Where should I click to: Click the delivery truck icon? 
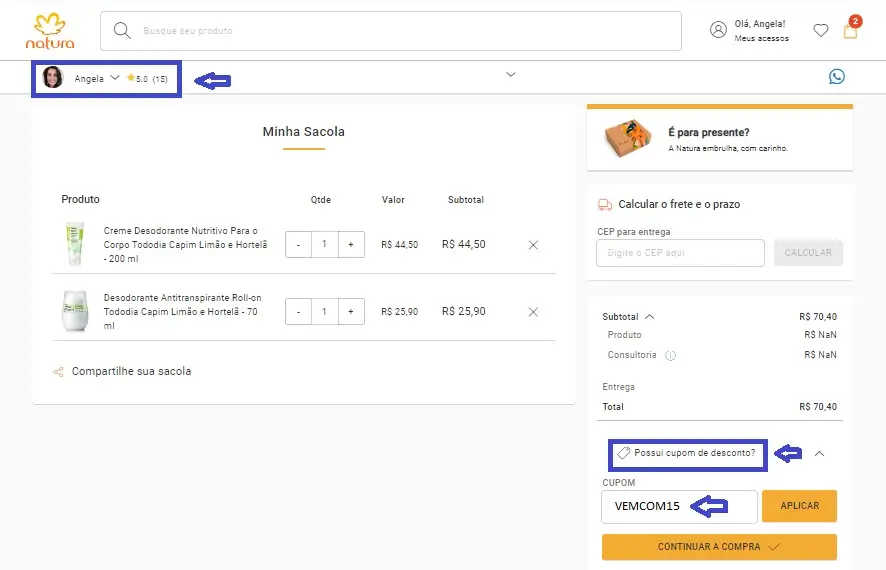pos(605,204)
